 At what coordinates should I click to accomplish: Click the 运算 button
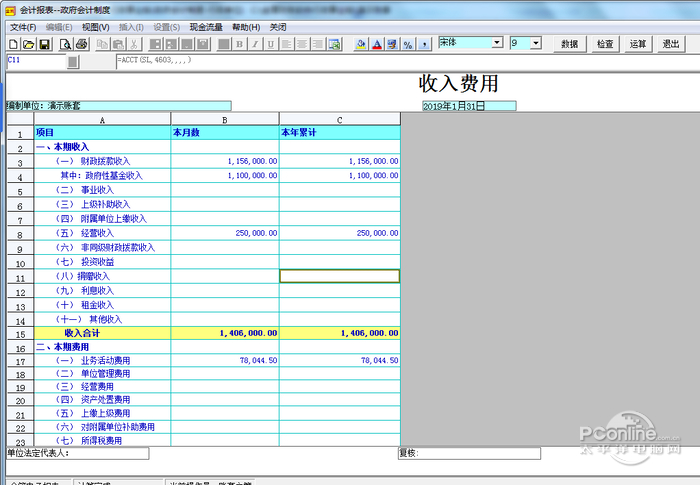pyautogui.click(x=638, y=44)
